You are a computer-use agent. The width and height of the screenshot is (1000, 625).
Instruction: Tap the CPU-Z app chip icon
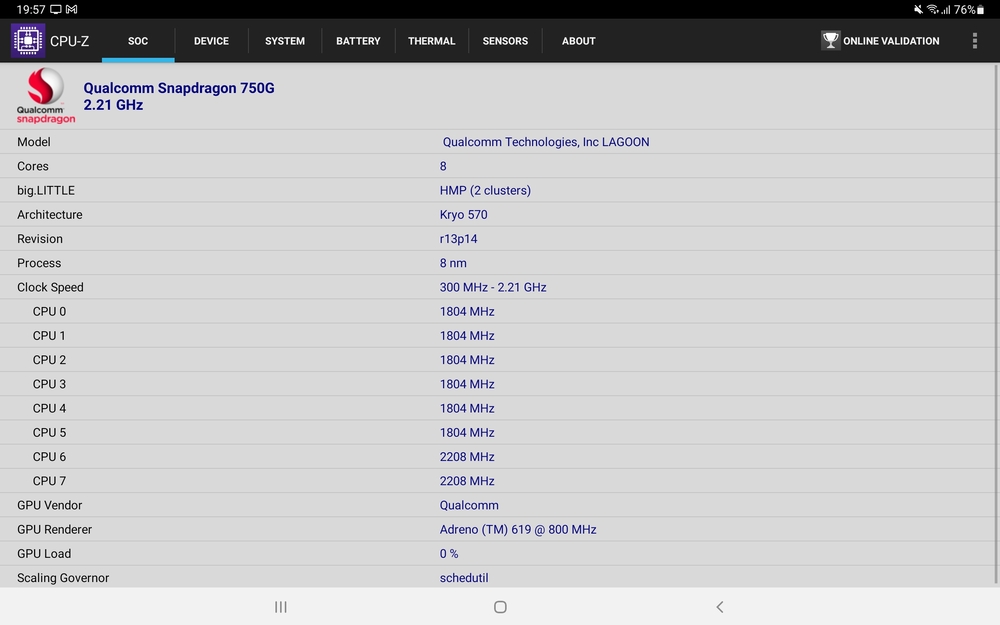coord(28,41)
